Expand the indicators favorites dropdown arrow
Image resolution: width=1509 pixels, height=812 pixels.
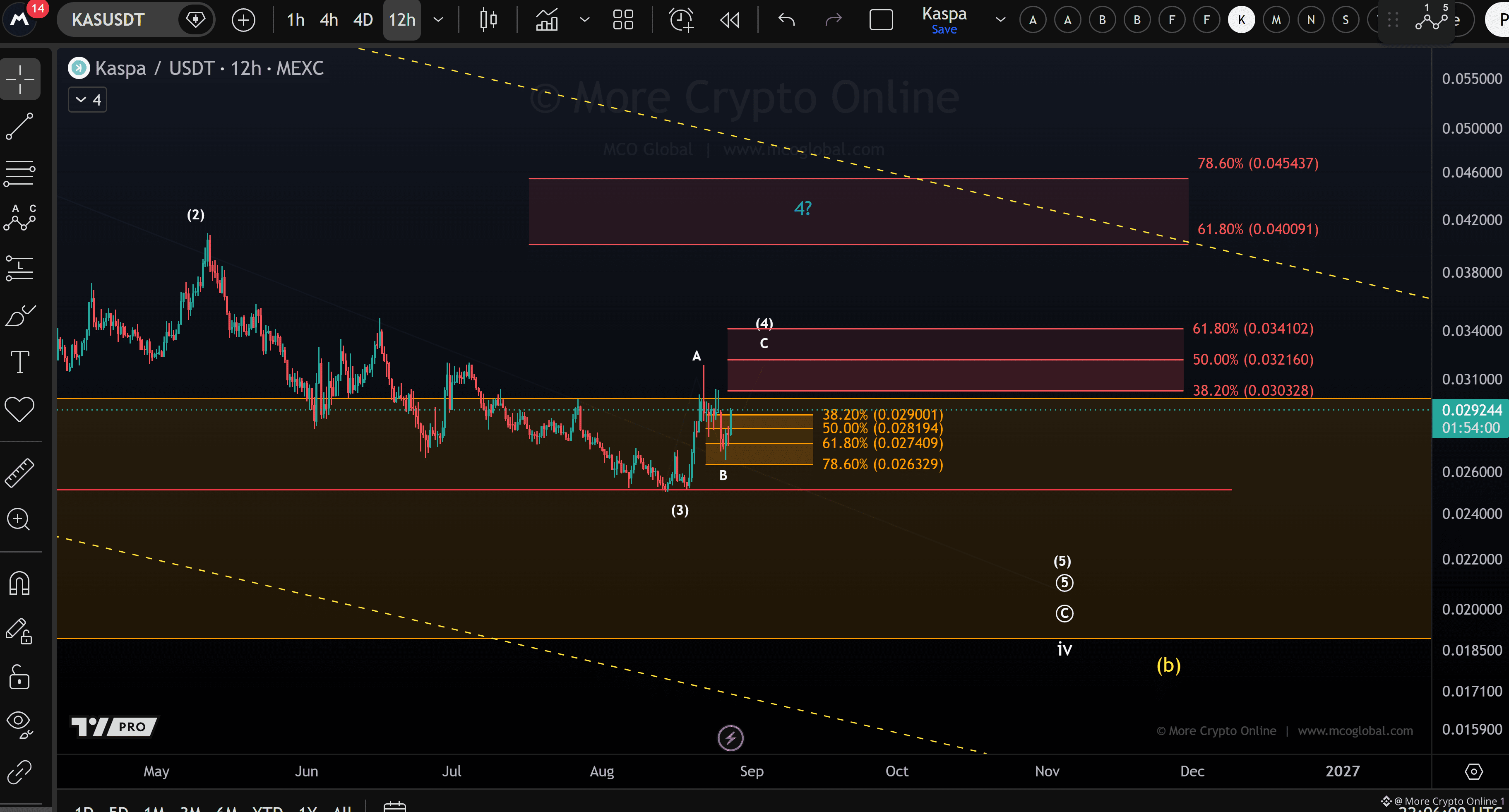pos(585,20)
